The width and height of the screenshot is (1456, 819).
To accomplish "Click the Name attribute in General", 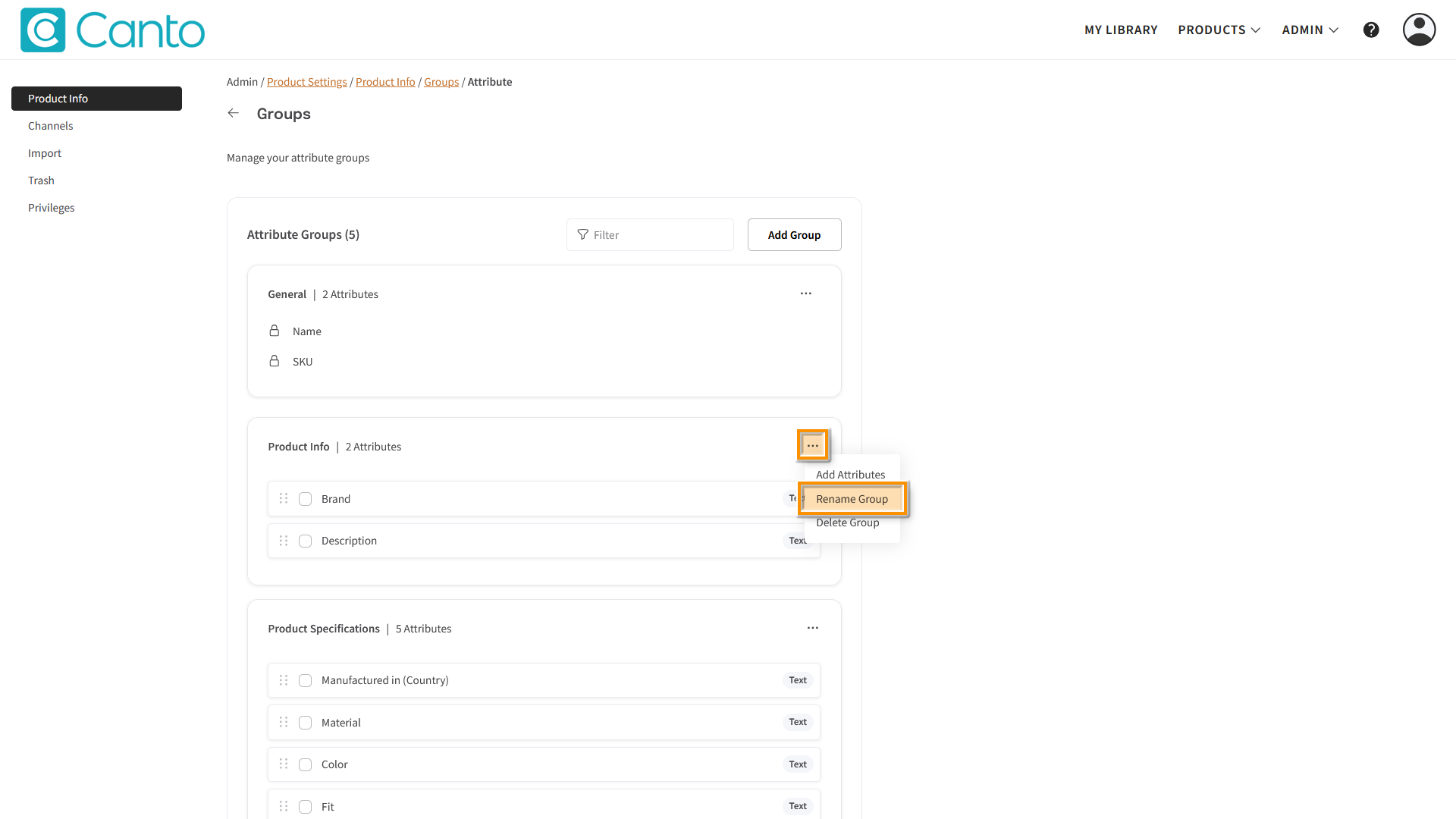I will click(x=306, y=331).
